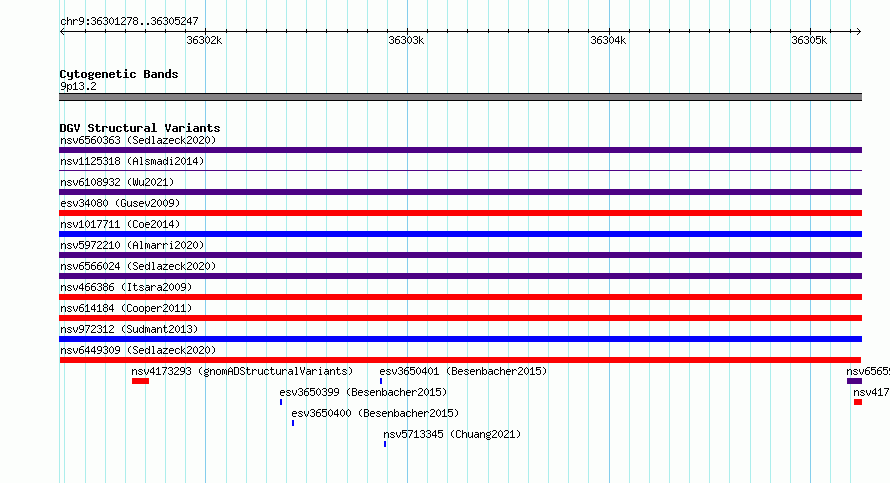The height and width of the screenshot is (483, 890).
Task: Click the 36305k ruler label
Action: [x=809, y=40]
